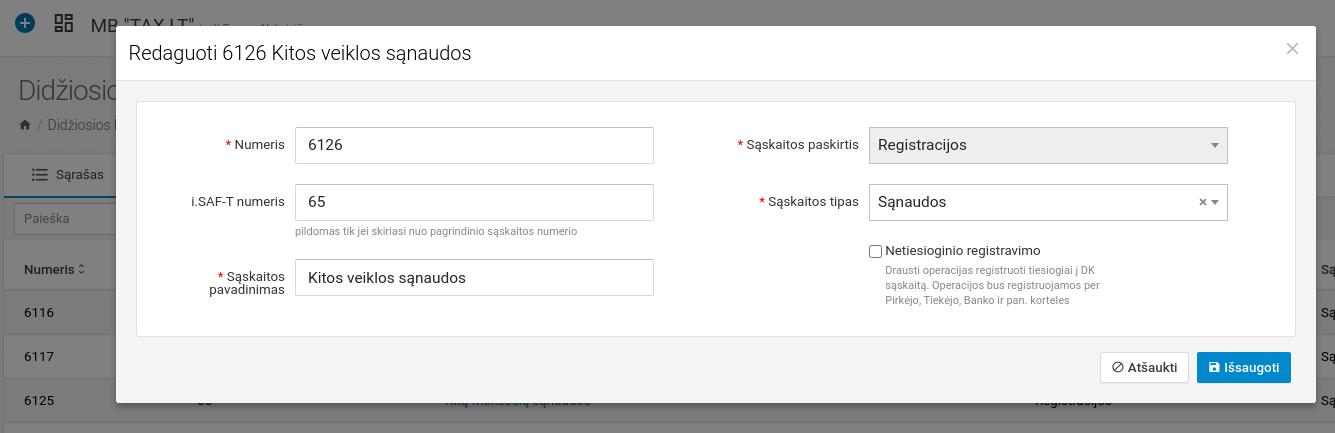The height and width of the screenshot is (433, 1335).
Task: Click the blue plus add icon
Action: pyautogui.click(x=25, y=22)
